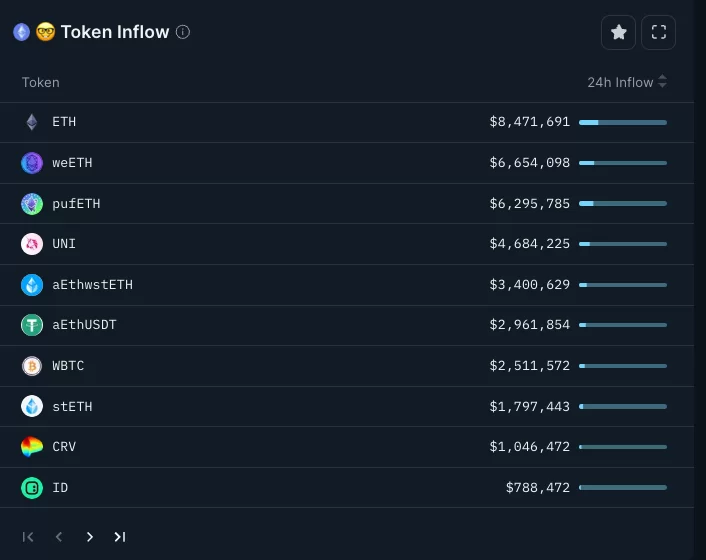Select the ID token $788,472 value
The width and height of the screenshot is (706, 560).
point(537,488)
